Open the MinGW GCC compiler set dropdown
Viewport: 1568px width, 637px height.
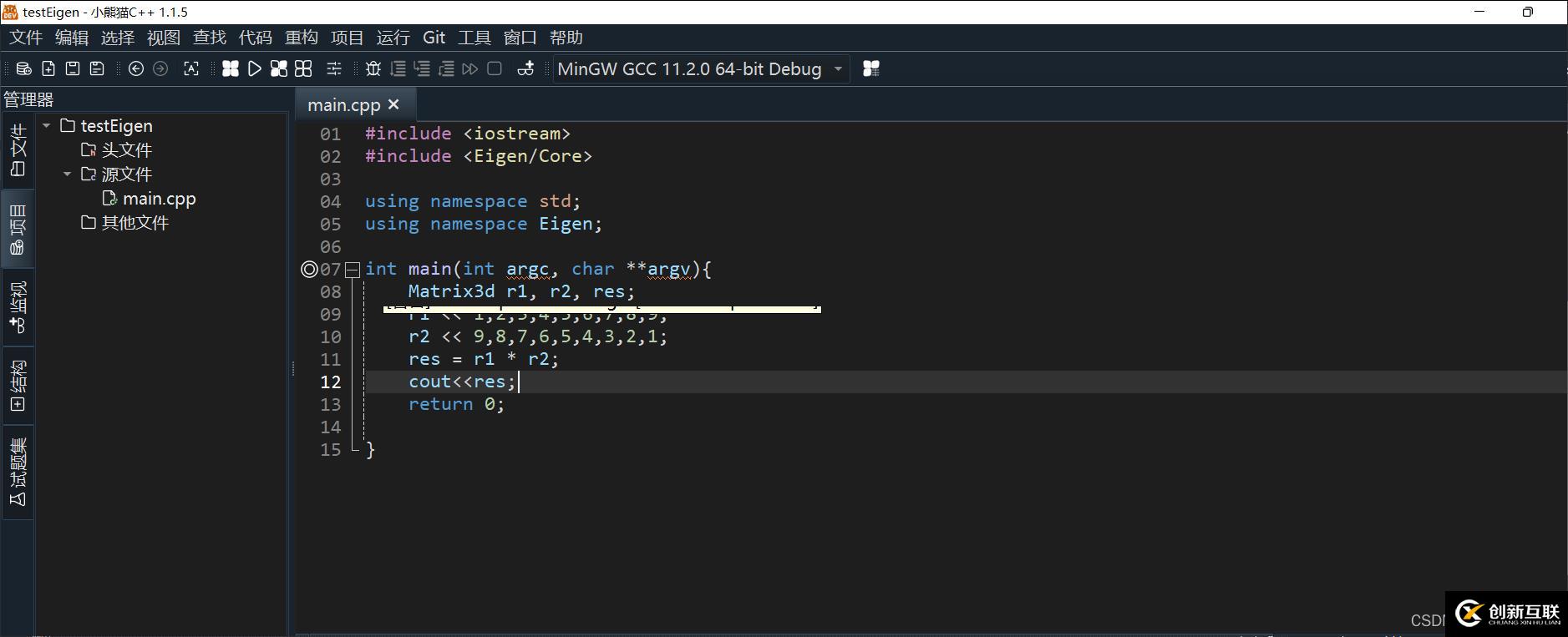point(701,69)
